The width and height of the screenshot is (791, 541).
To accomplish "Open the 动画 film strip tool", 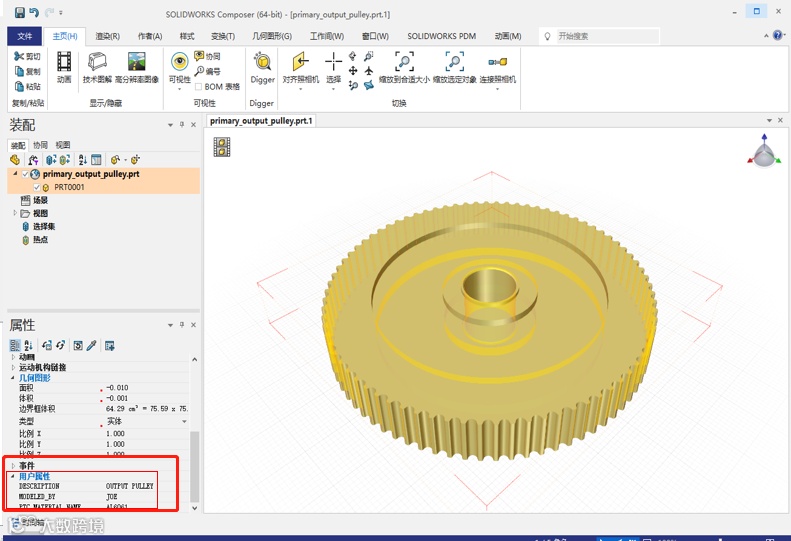I will pyautogui.click(x=64, y=67).
